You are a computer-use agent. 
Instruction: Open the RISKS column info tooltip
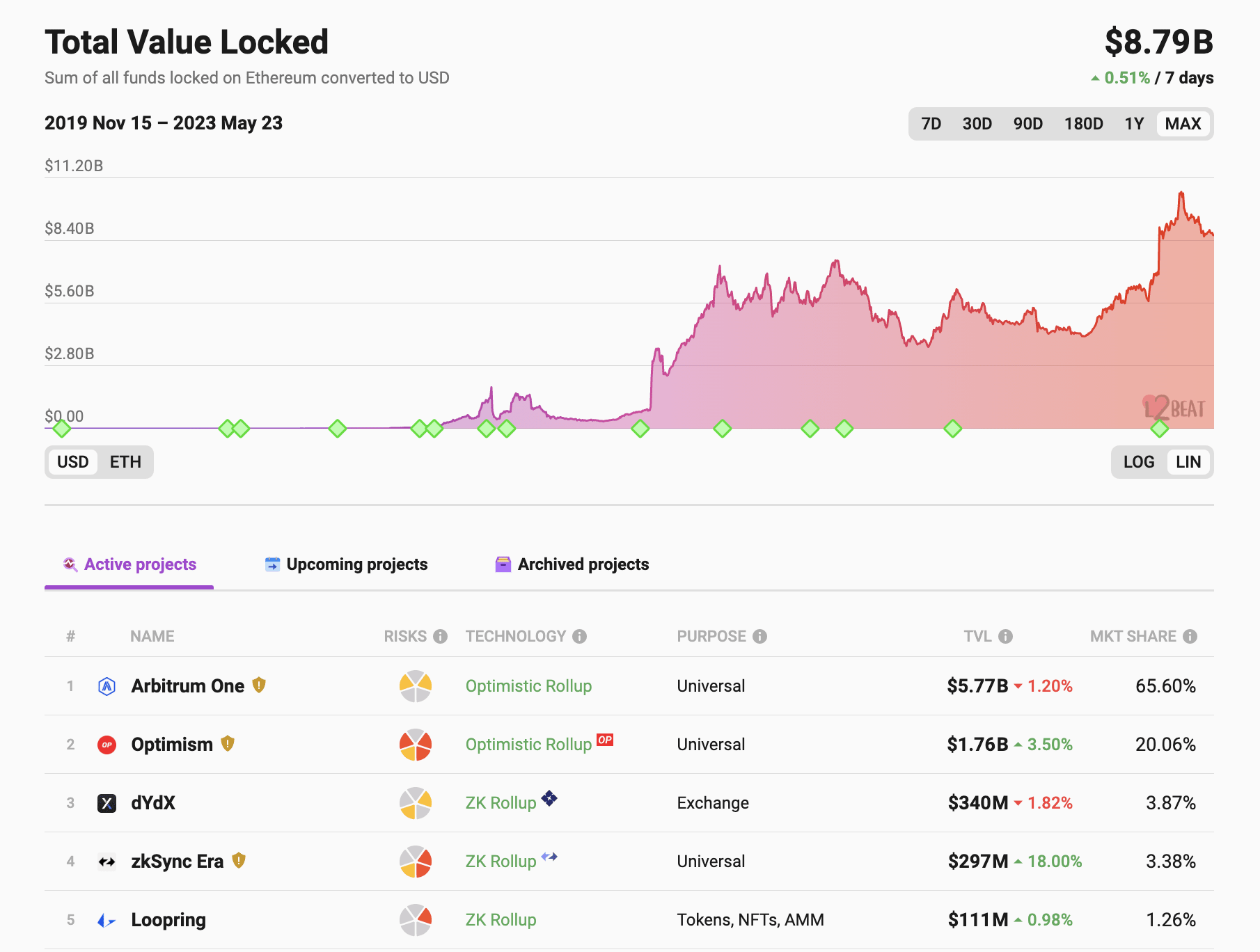(x=441, y=635)
